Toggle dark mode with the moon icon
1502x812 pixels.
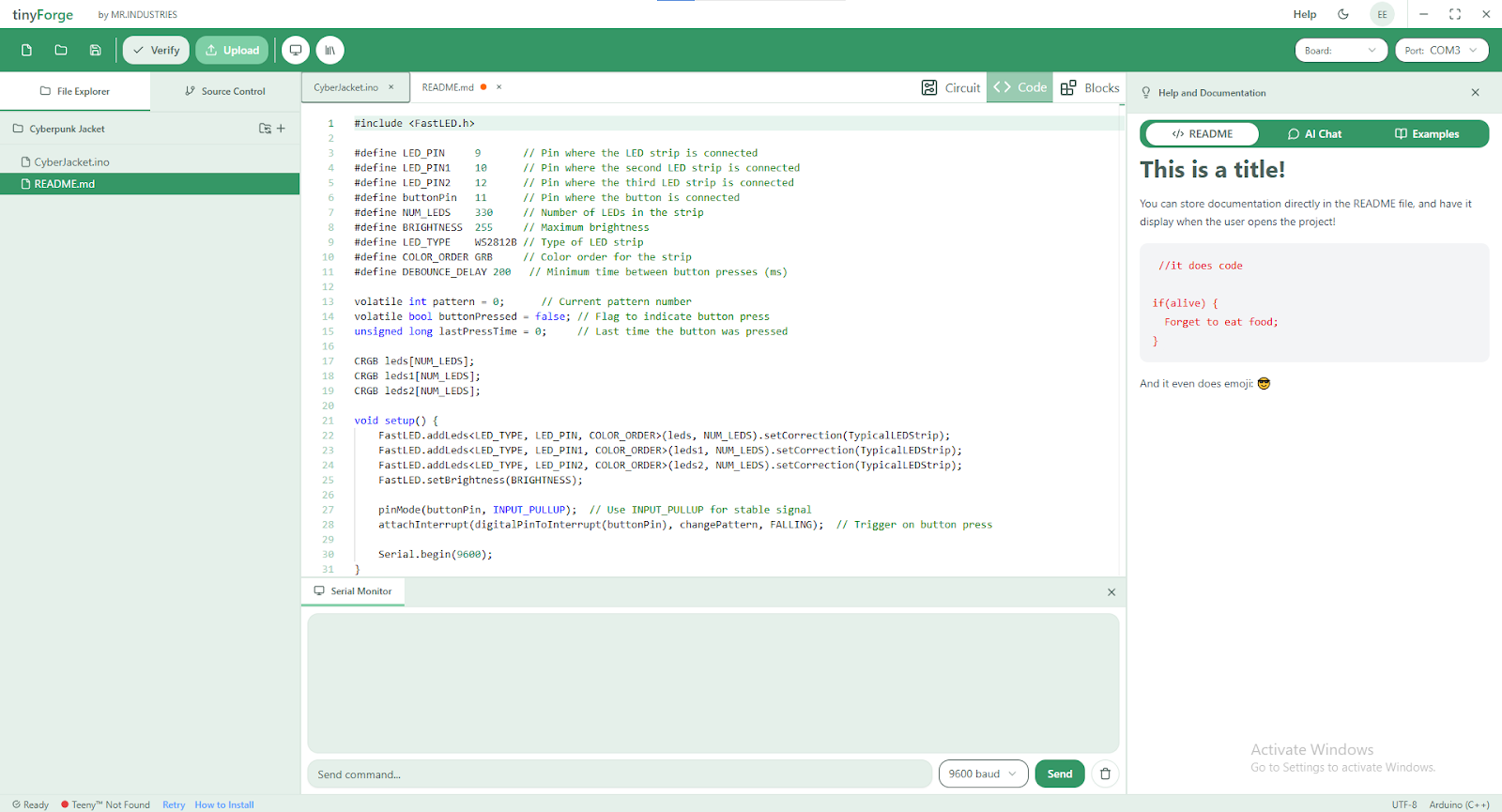tap(1343, 14)
